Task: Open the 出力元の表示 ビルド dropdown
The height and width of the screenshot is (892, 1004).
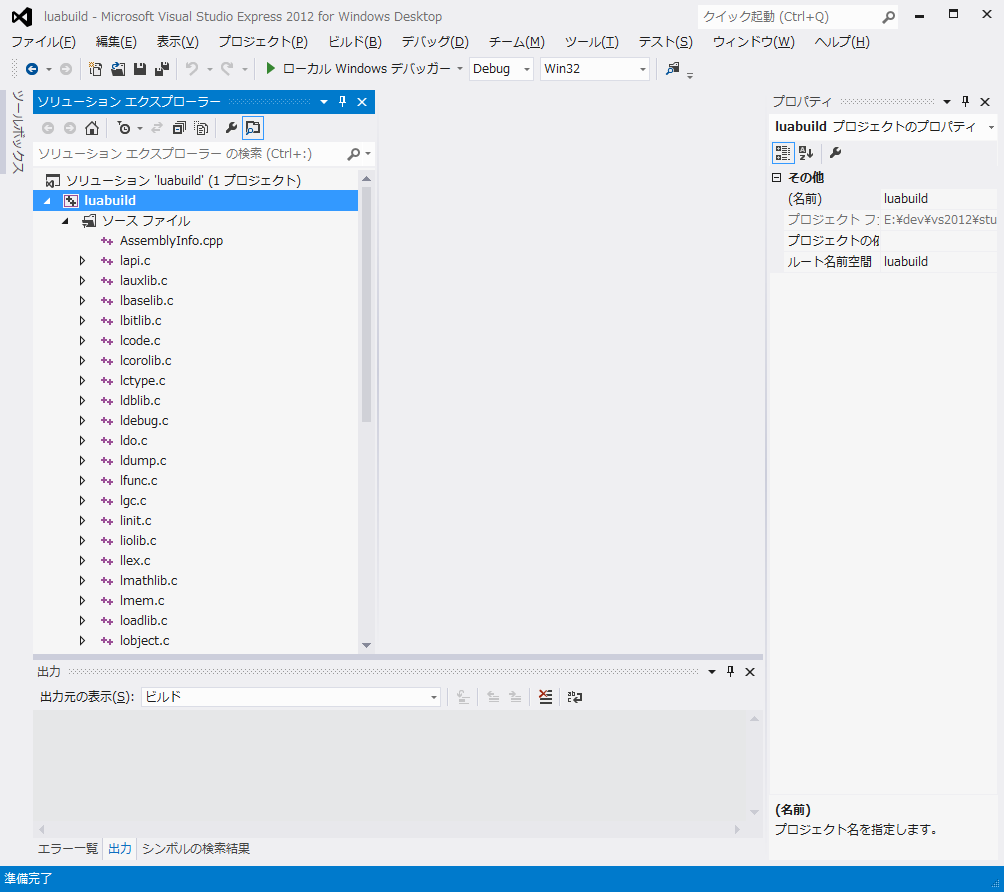Action: pyautogui.click(x=434, y=697)
